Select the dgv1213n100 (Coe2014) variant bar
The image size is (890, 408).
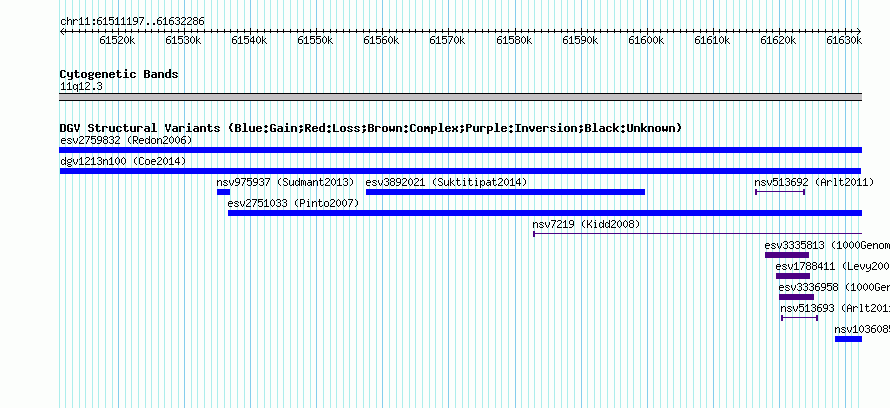point(460,171)
